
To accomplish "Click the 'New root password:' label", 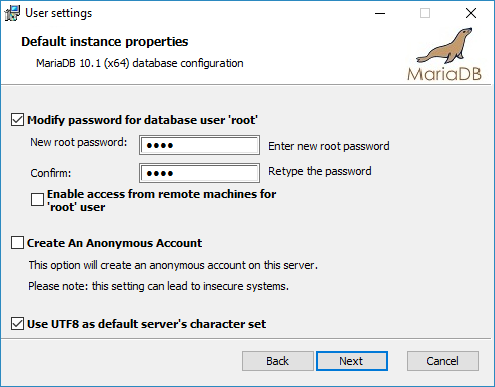I will coord(79,142).
